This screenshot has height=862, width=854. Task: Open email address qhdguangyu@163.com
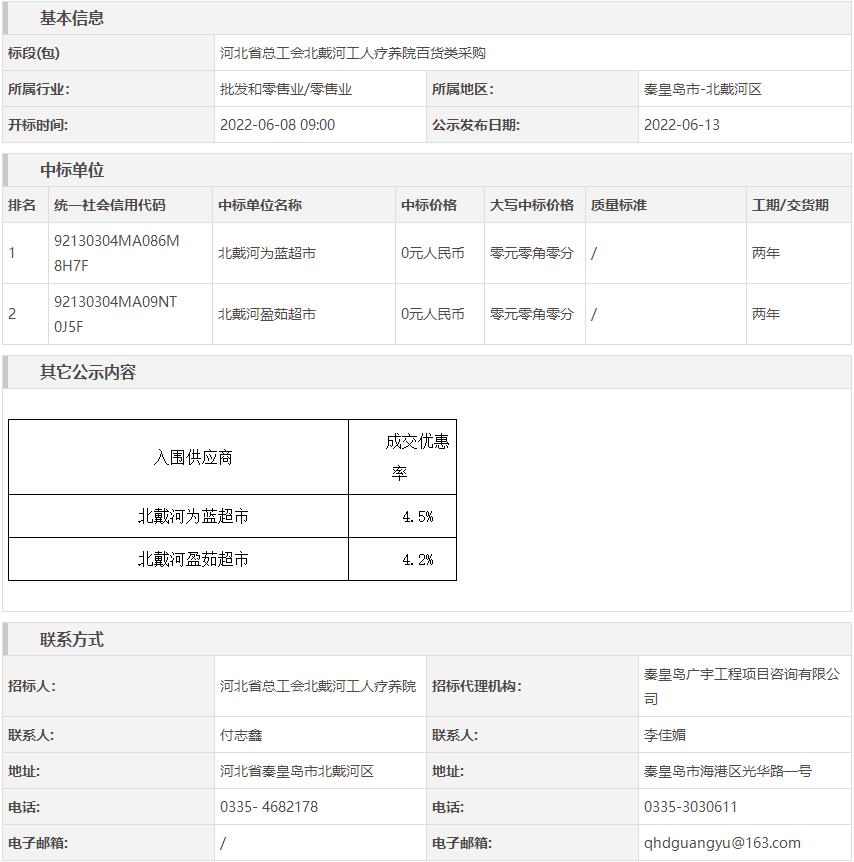click(x=722, y=843)
